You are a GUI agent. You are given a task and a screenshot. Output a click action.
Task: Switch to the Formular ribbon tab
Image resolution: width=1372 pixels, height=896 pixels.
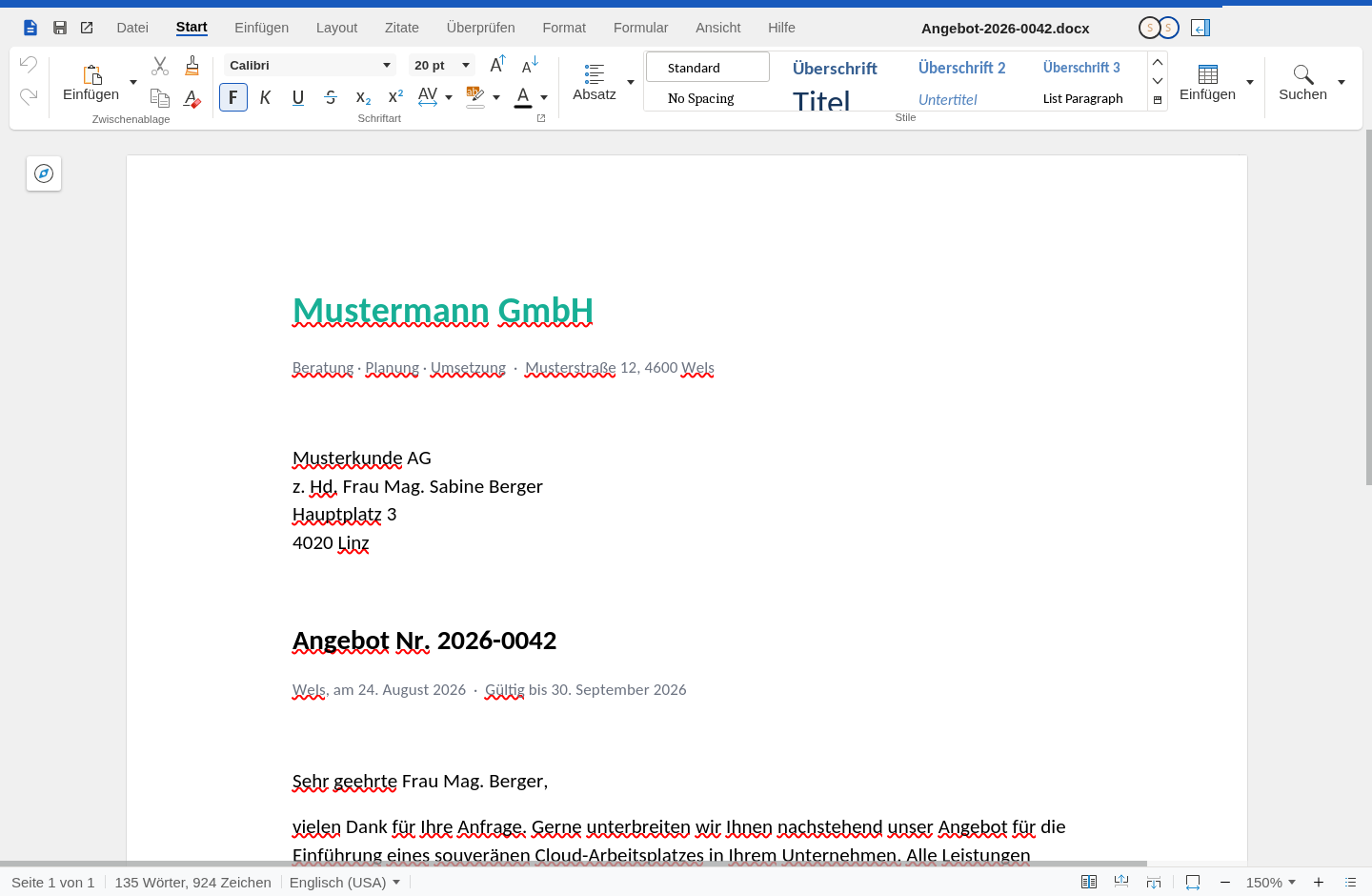[641, 28]
